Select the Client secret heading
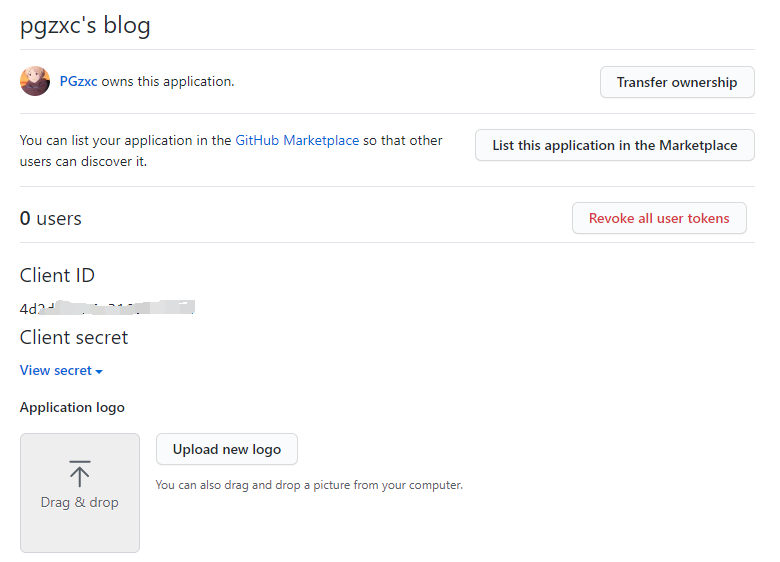The height and width of the screenshot is (562, 780). (x=74, y=337)
